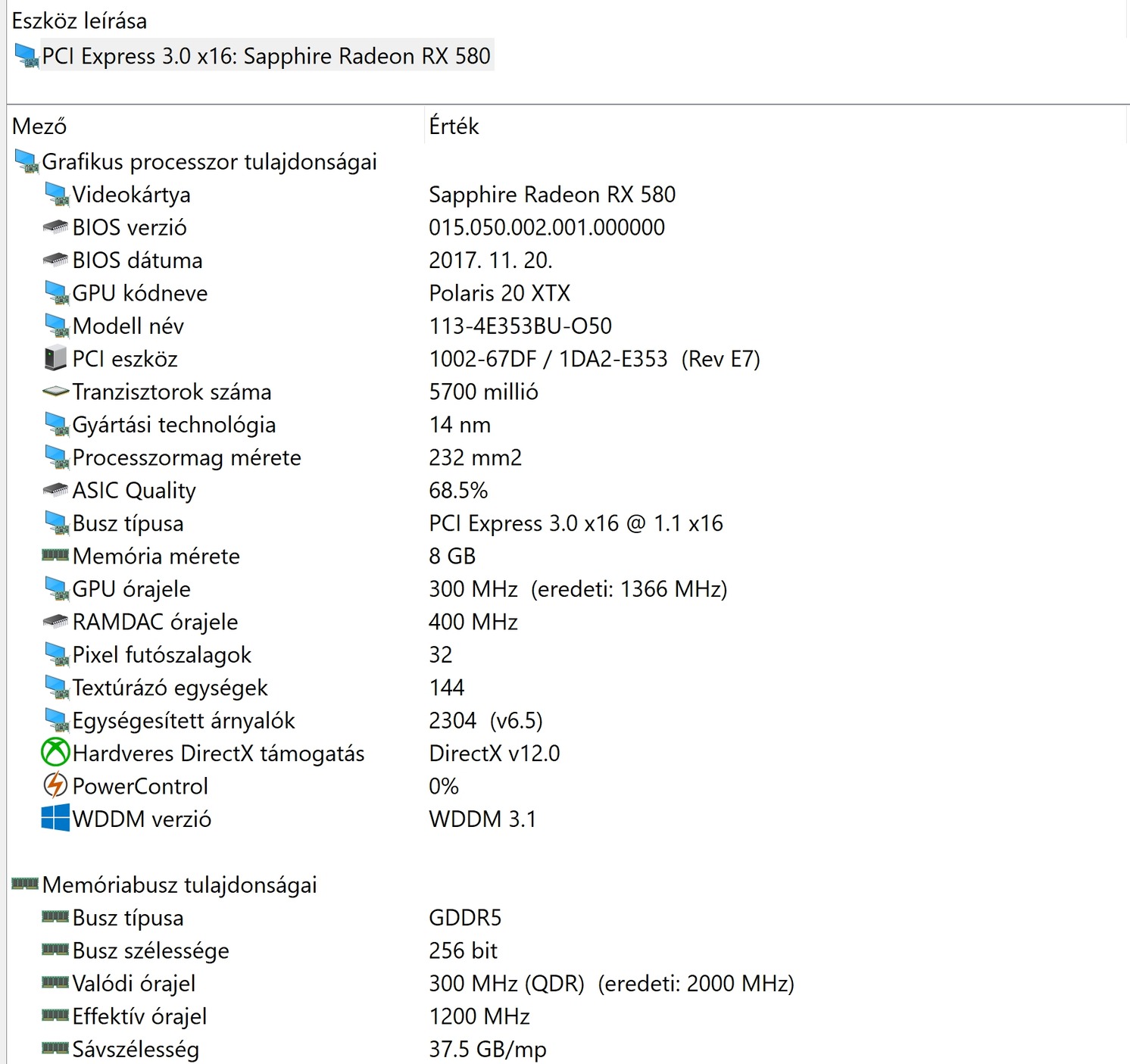Click the lightning icon next to PowerControl
Image resolution: width=1130 pixels, height=1064 pixels.
55,785
